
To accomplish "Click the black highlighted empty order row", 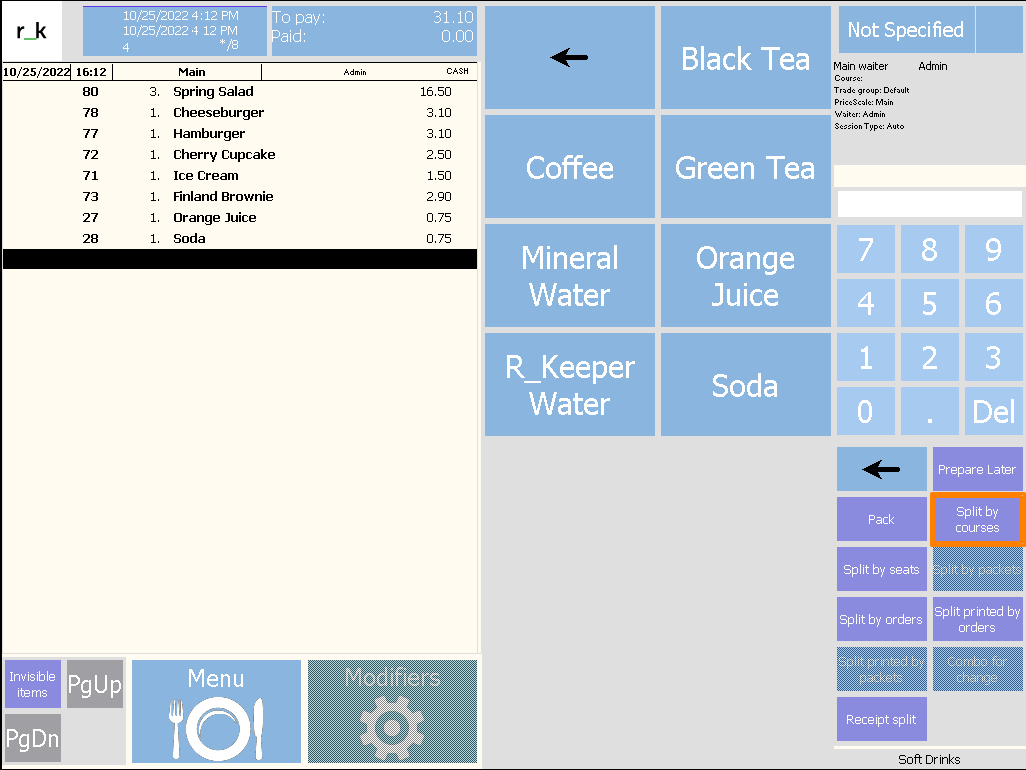I will pyautogui.click(x=239, y=259).
